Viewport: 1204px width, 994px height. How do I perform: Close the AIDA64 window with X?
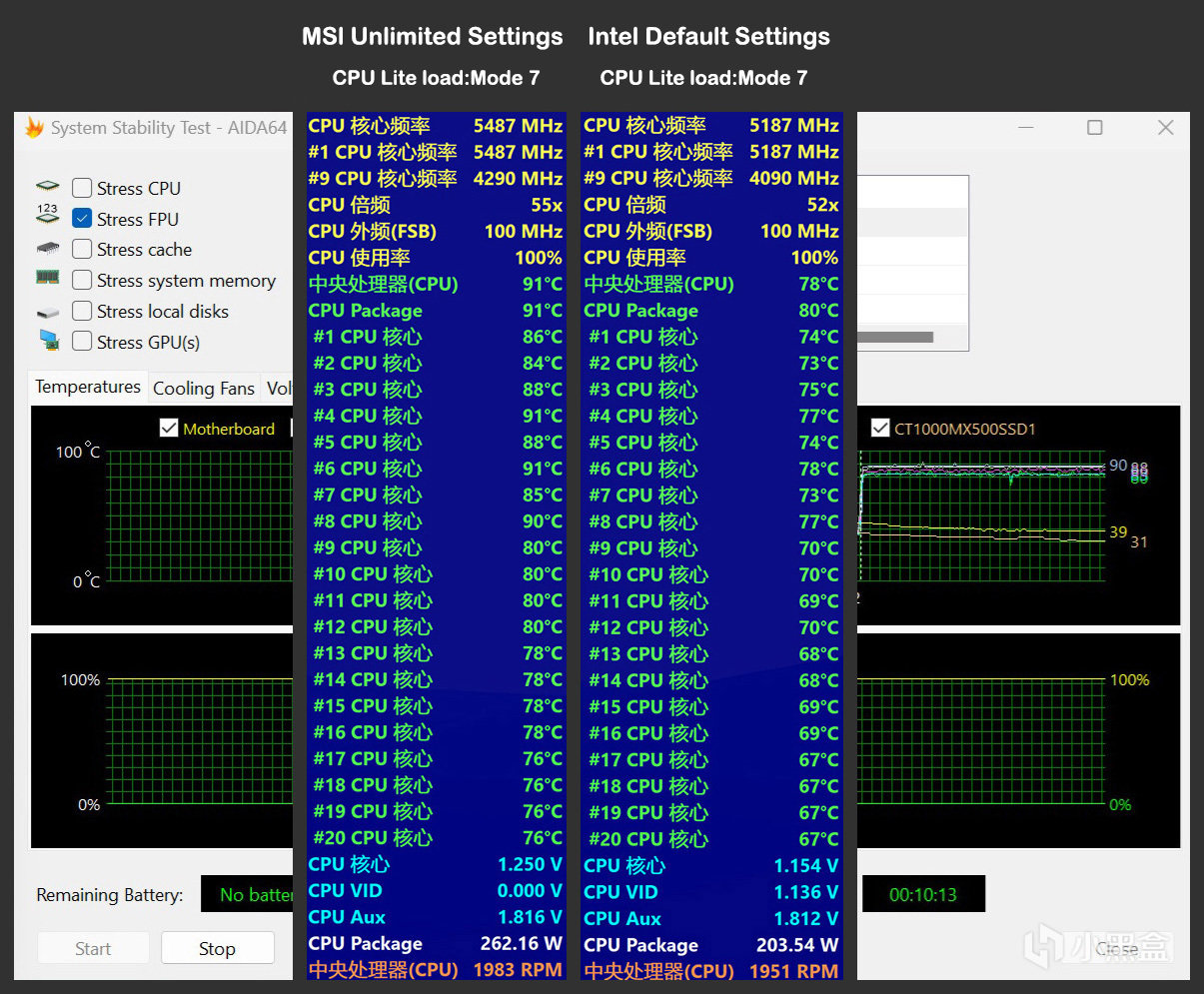pyautogui.click(x=1165, y=127)
